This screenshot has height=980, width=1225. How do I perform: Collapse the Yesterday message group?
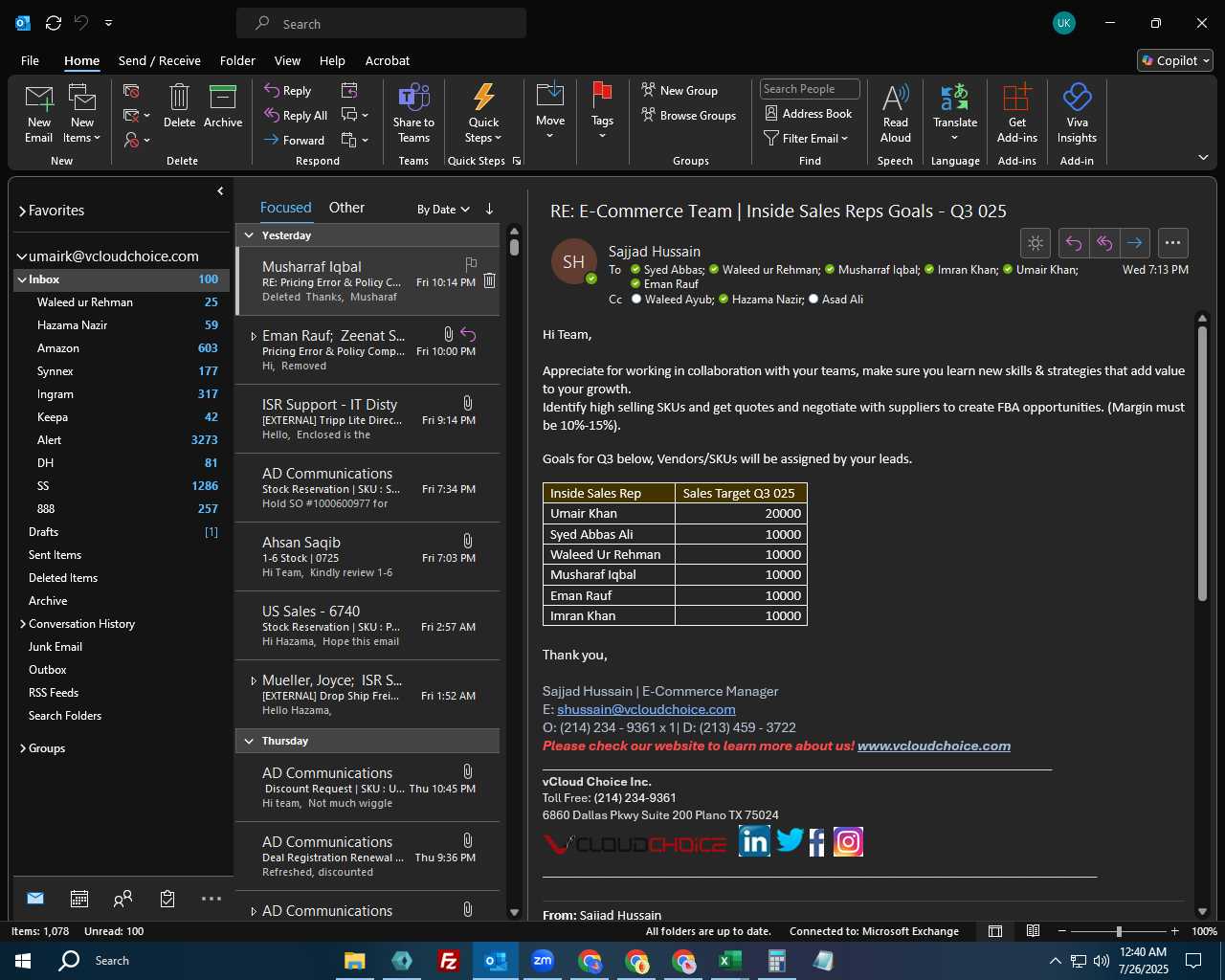tap(249, 235)
